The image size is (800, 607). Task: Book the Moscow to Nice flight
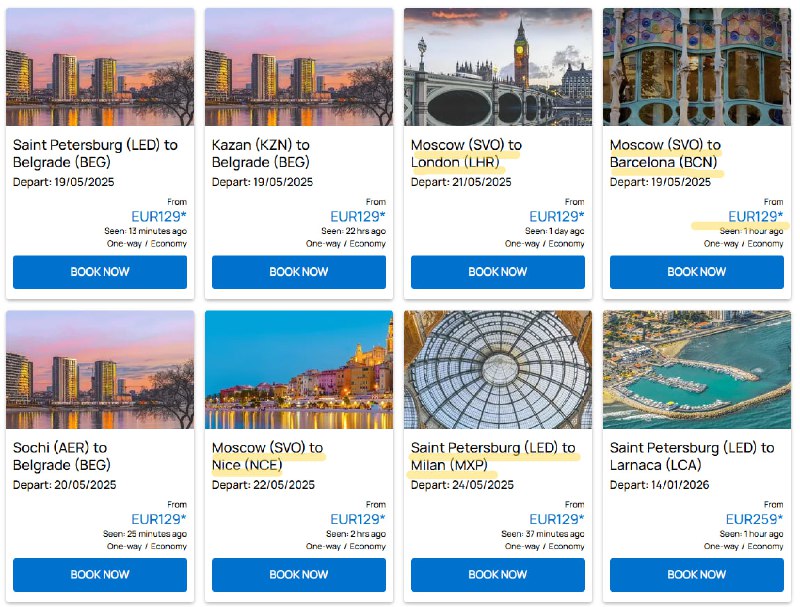[299, 575]
